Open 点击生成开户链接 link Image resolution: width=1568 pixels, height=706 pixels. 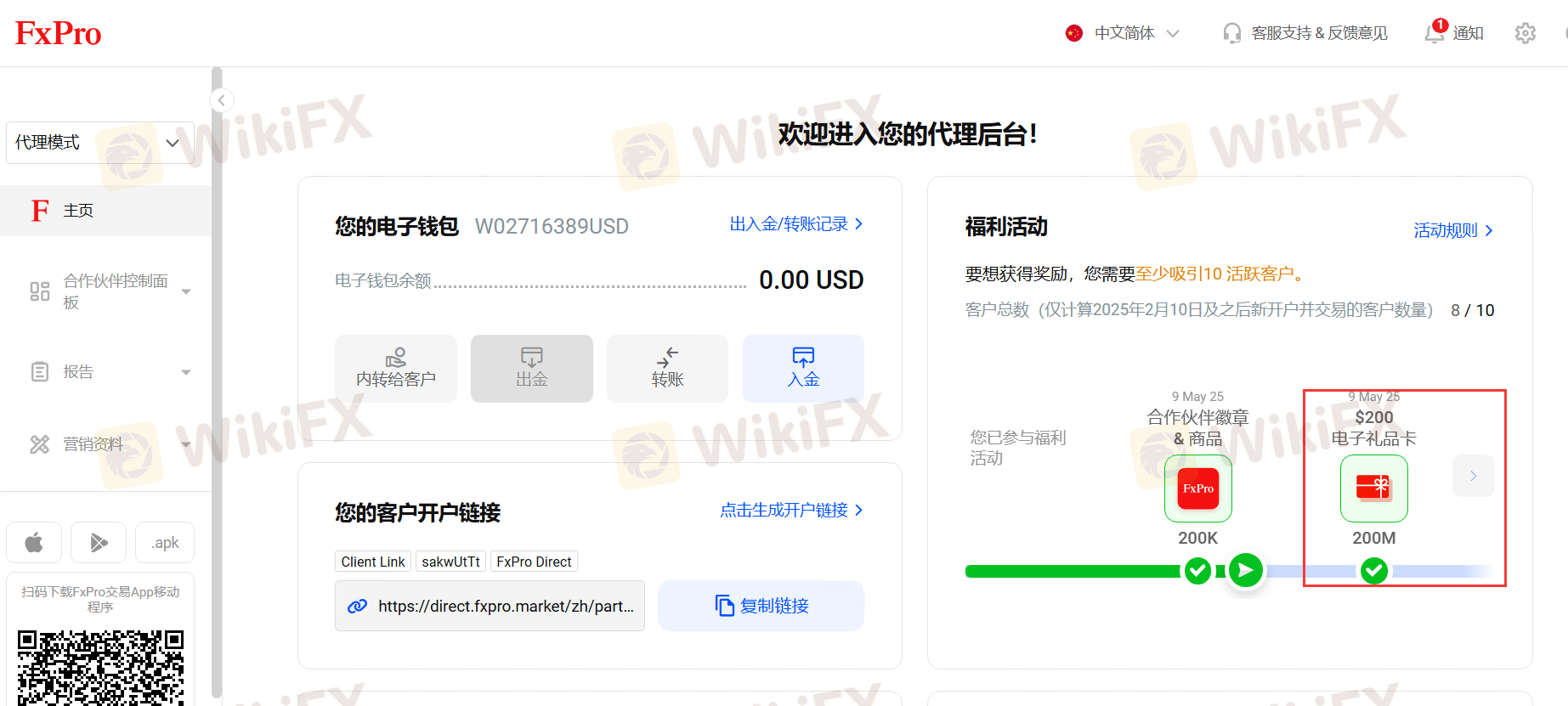point(791,510)
